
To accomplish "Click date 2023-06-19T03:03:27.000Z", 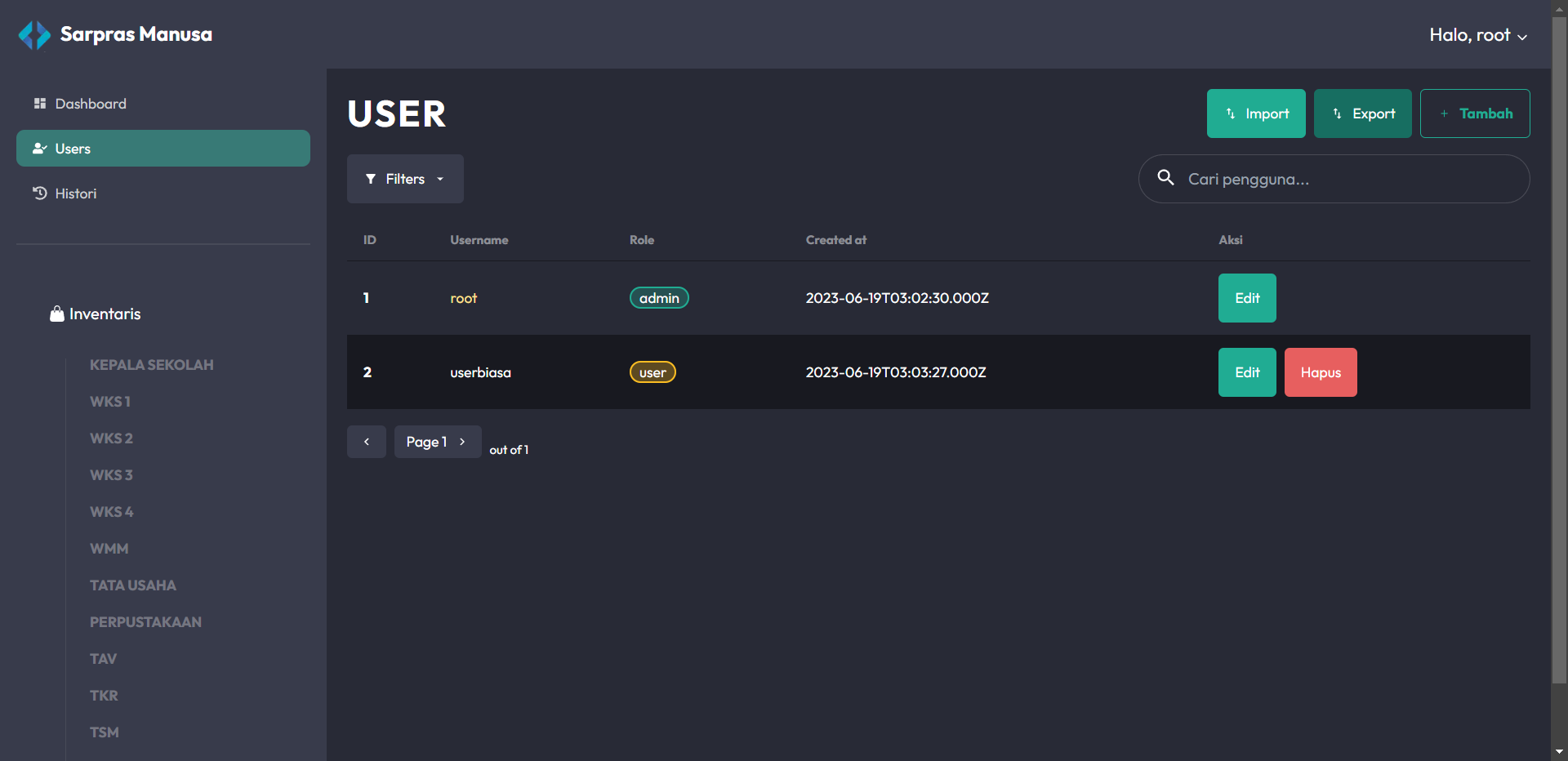I will pyautogui.click(x=896, y=372).
